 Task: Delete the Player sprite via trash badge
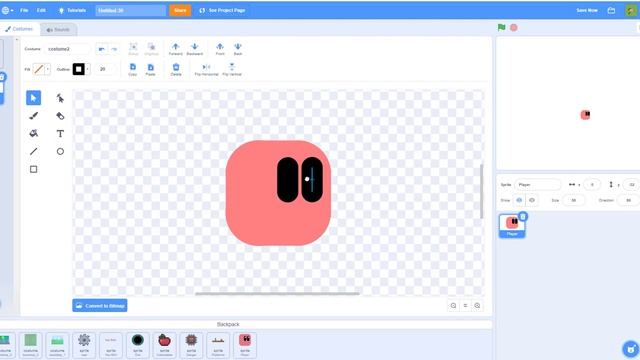point(523,216)
